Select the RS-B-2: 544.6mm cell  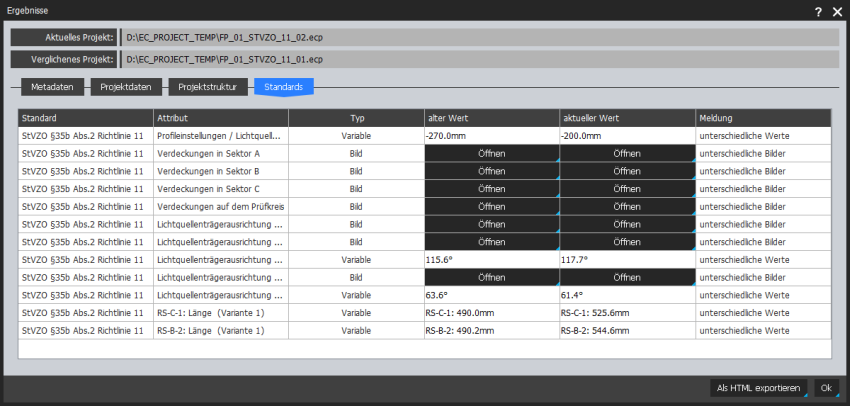pos(627,331)
